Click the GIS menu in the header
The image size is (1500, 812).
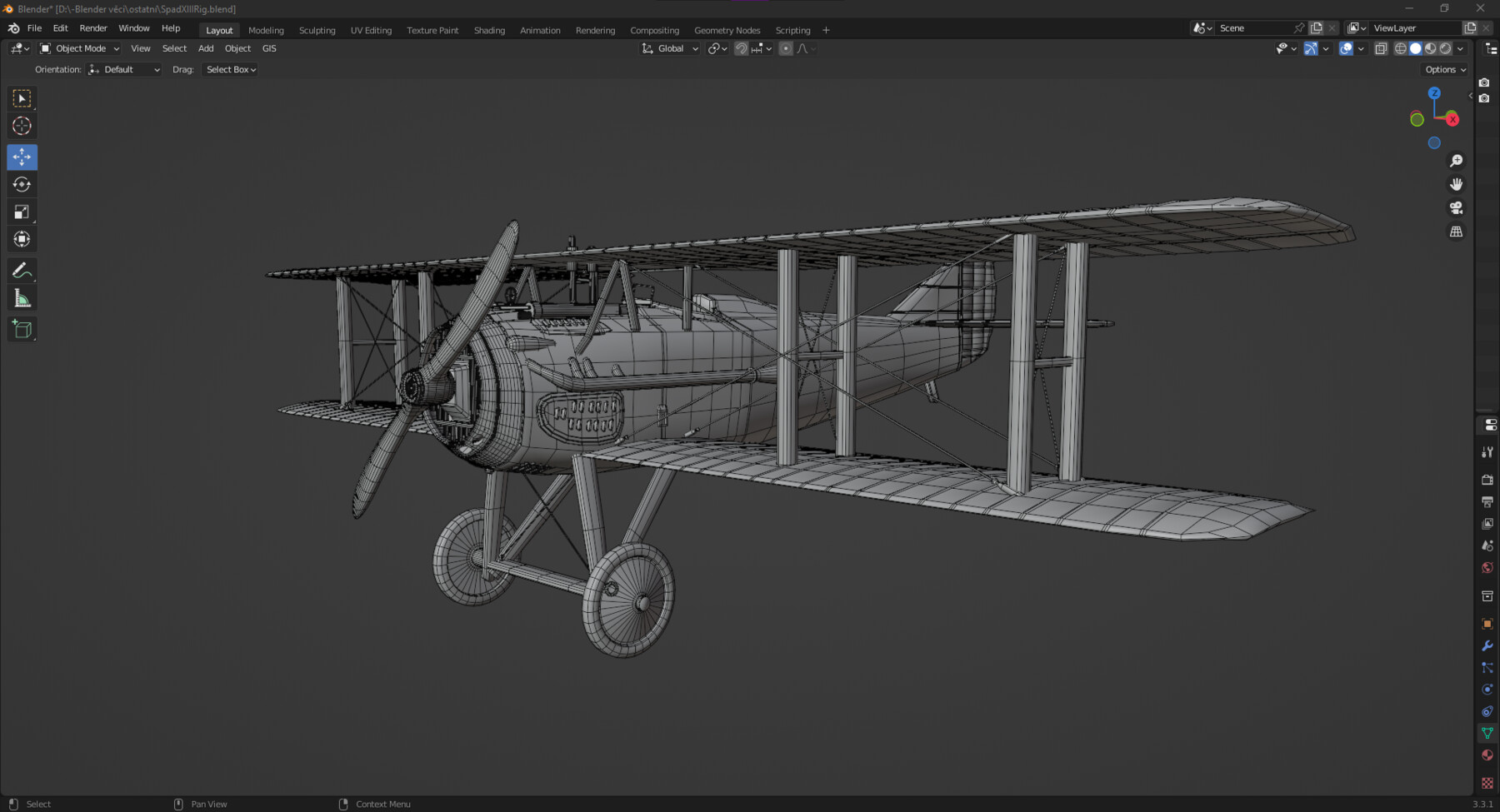pos(268,48)
